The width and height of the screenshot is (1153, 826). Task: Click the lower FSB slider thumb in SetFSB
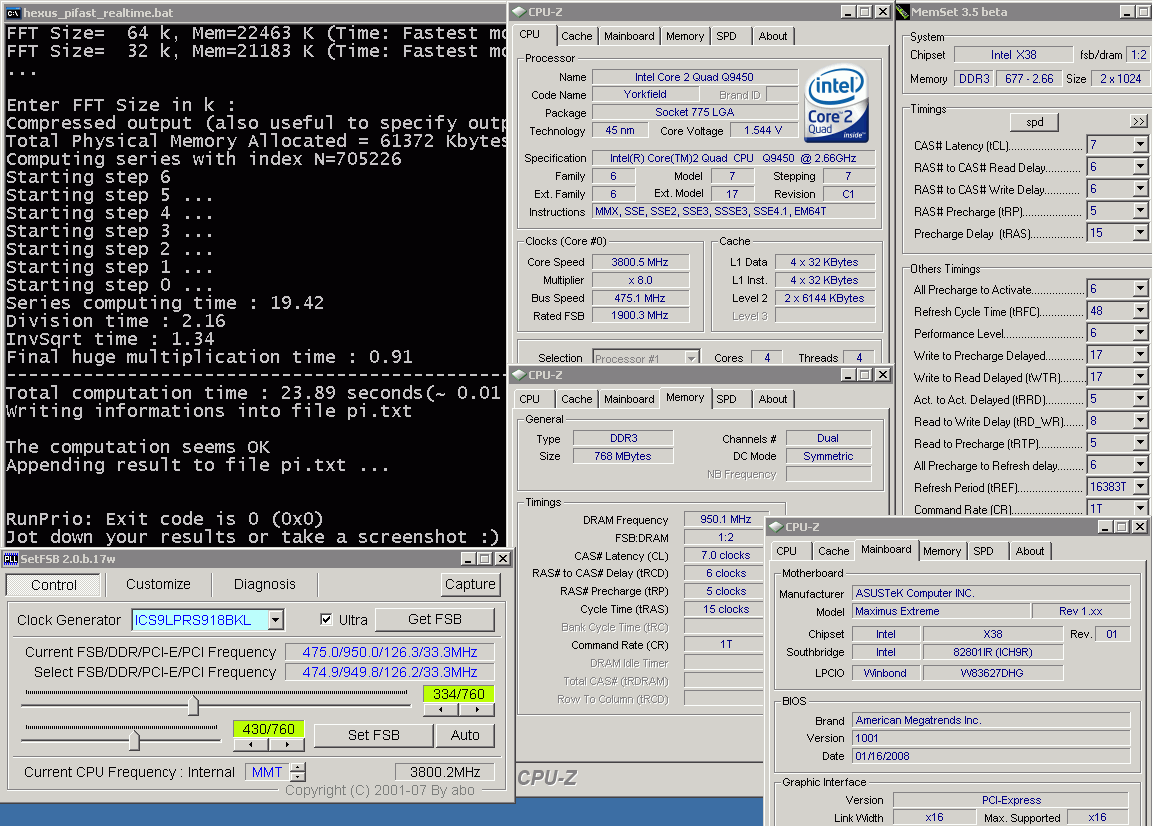point(135,740)
